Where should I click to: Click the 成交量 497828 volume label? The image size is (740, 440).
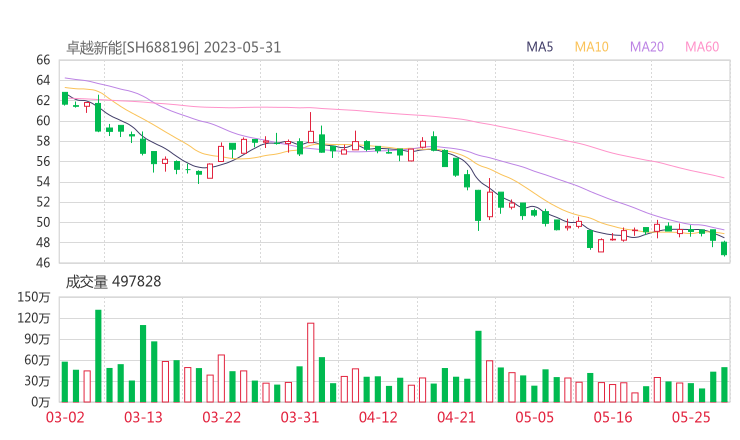[x=113, y=282]
